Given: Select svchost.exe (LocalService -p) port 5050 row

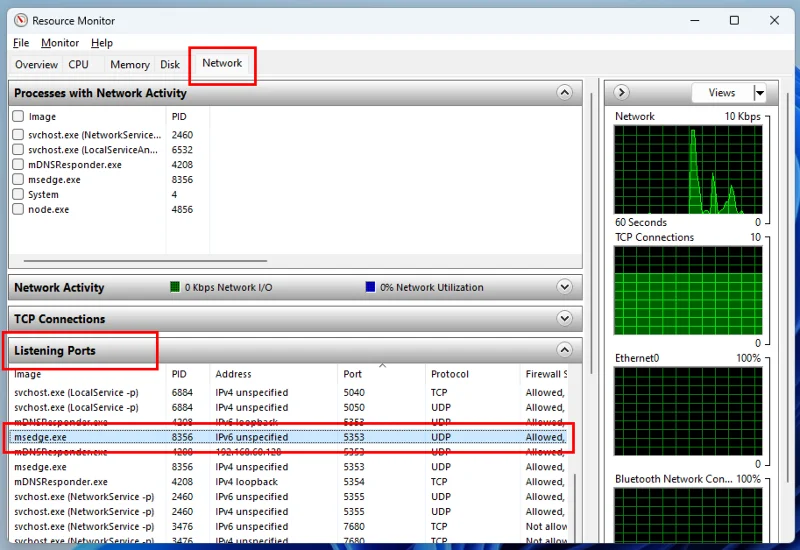Looking at the screenshot, I should tap(288, 407).
